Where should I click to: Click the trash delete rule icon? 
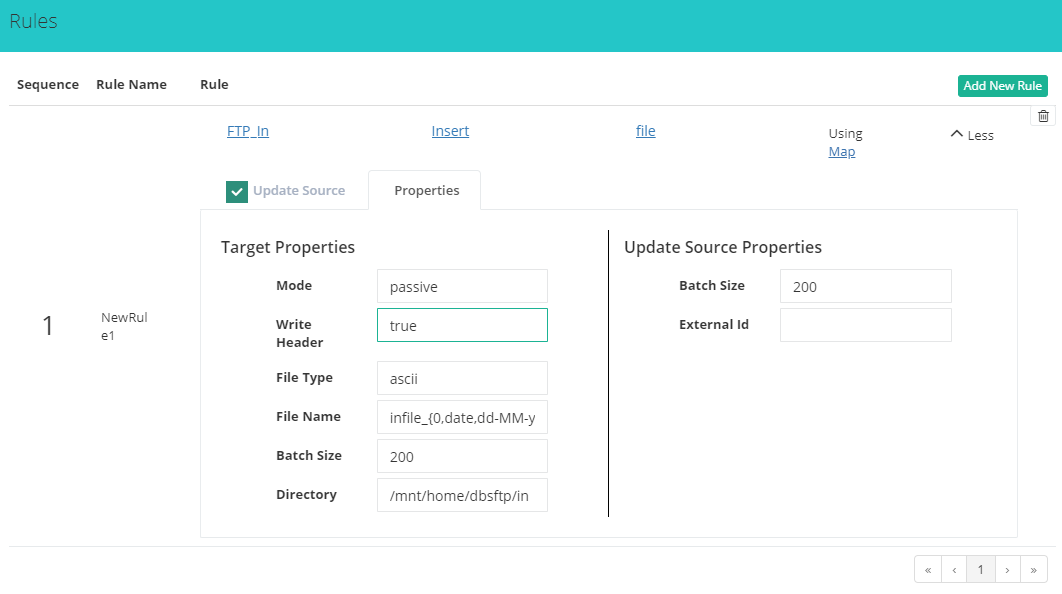[1043, 116]
